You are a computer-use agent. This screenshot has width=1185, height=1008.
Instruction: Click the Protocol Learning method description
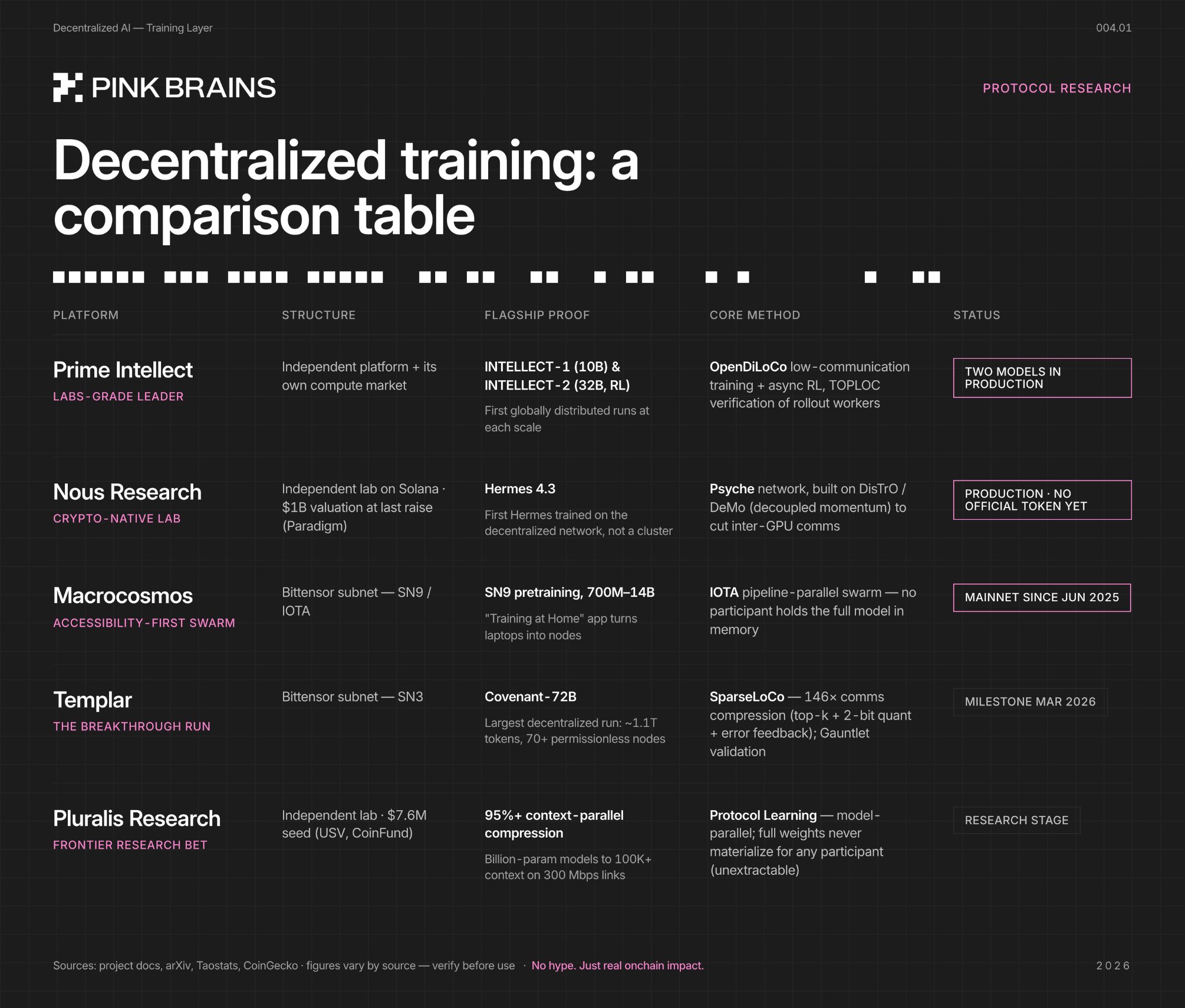tap(796, 842)
